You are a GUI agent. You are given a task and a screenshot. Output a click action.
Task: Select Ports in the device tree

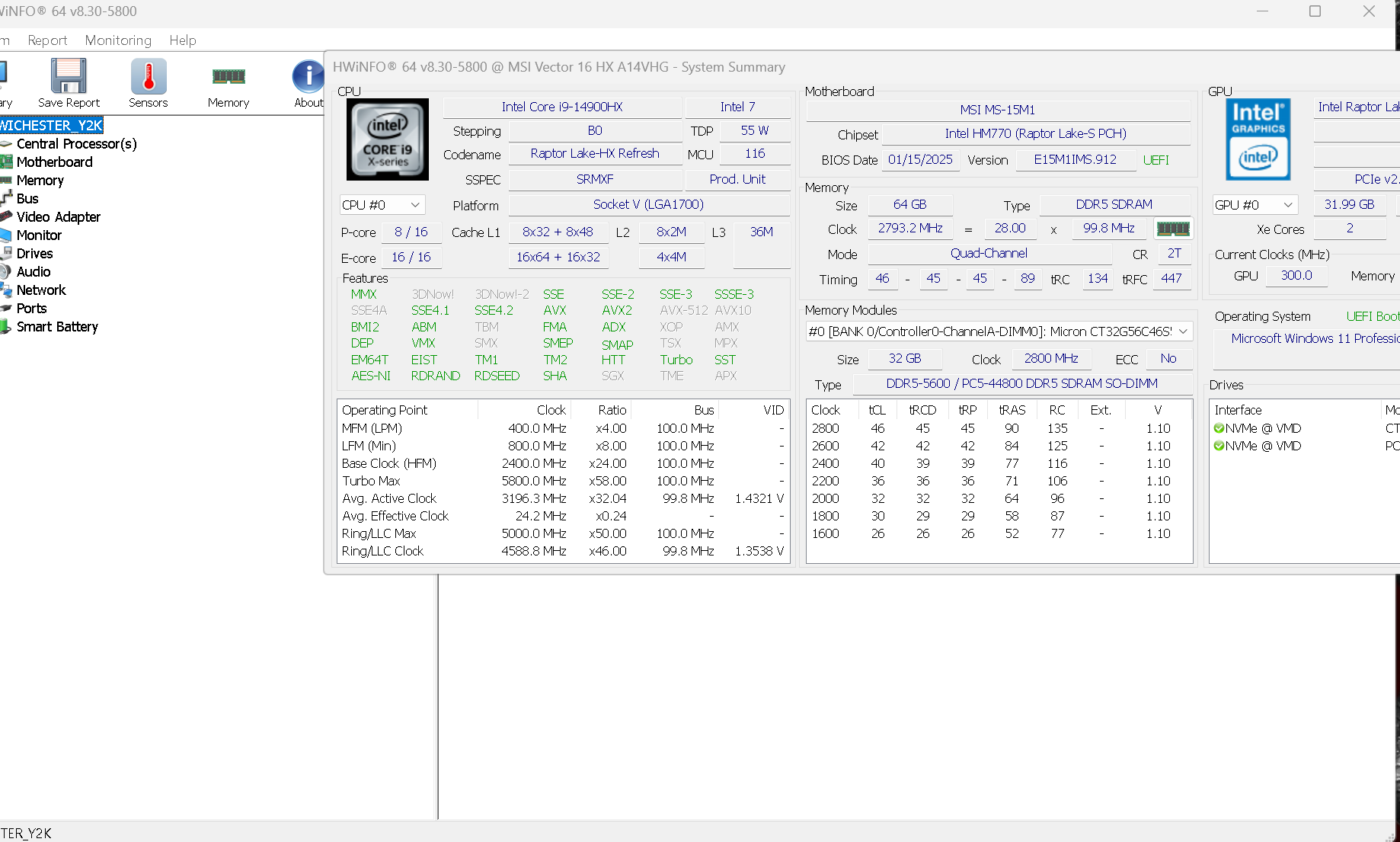pos(31,309)
